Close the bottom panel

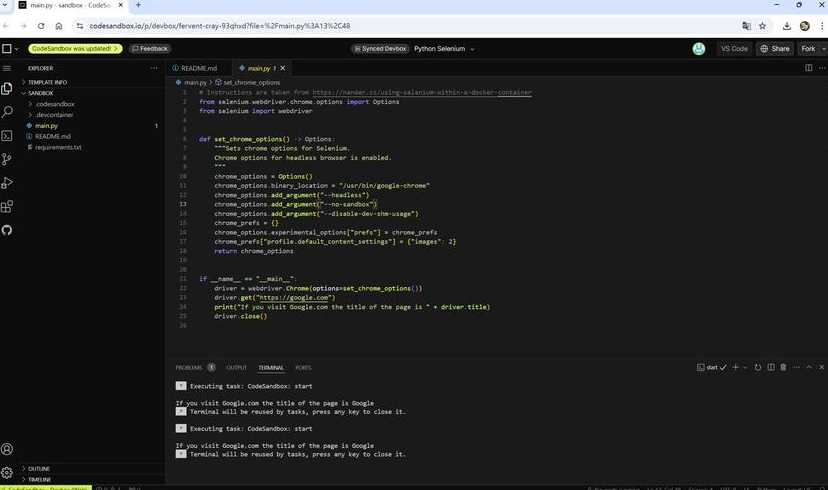pos(822,367)
